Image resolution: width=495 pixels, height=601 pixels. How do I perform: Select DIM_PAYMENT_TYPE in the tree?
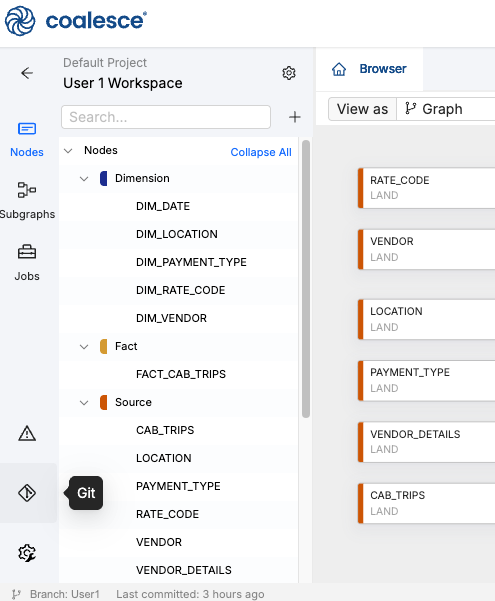coord(191,262)
